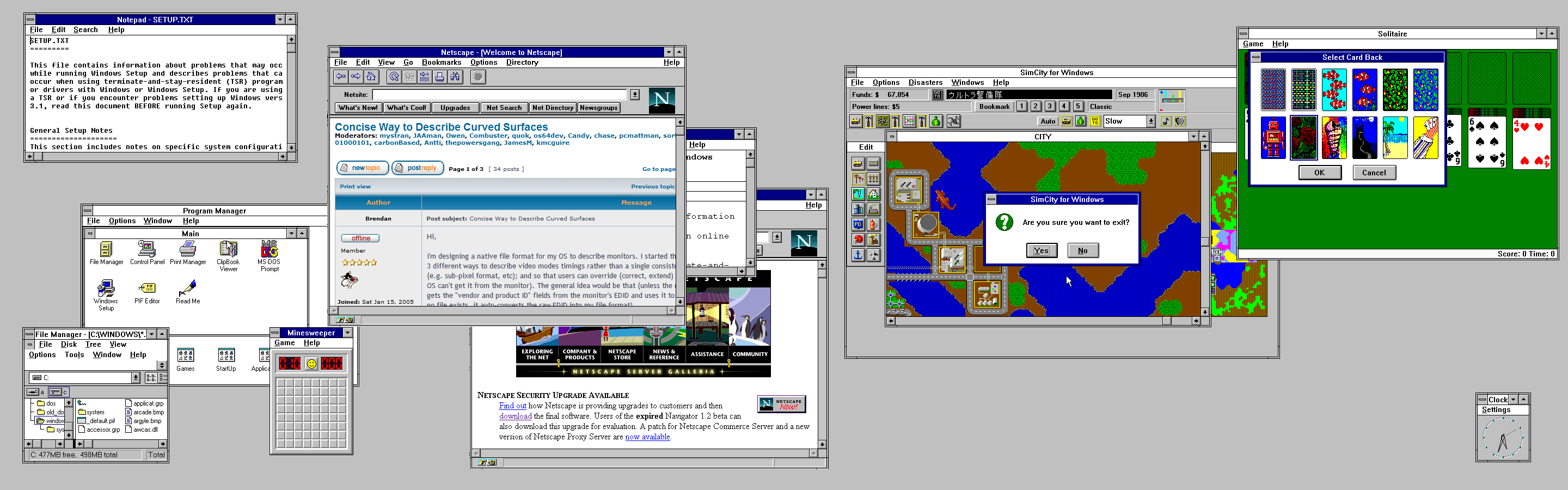Viewport: 1568px width, 490px height.
Task: Click the Reload icon in Netscape toolbar
Action: point(394,77)
